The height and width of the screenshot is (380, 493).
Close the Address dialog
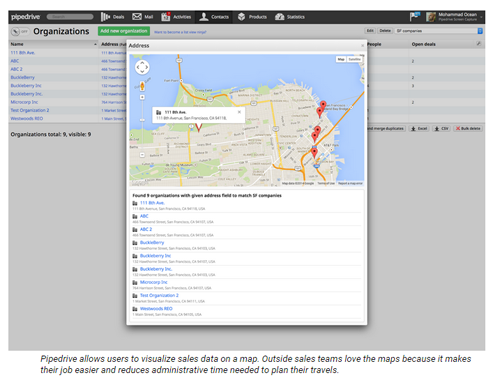[x=362, y=46]
